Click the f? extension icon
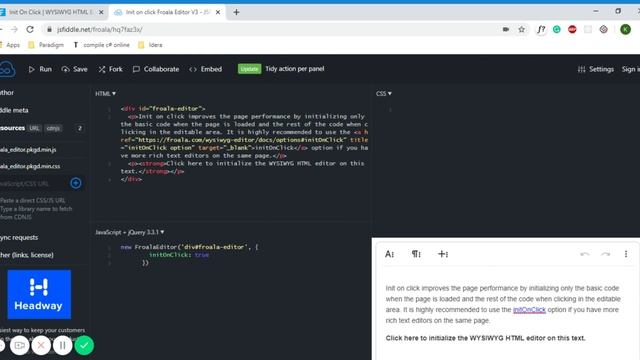 (541, 29)
